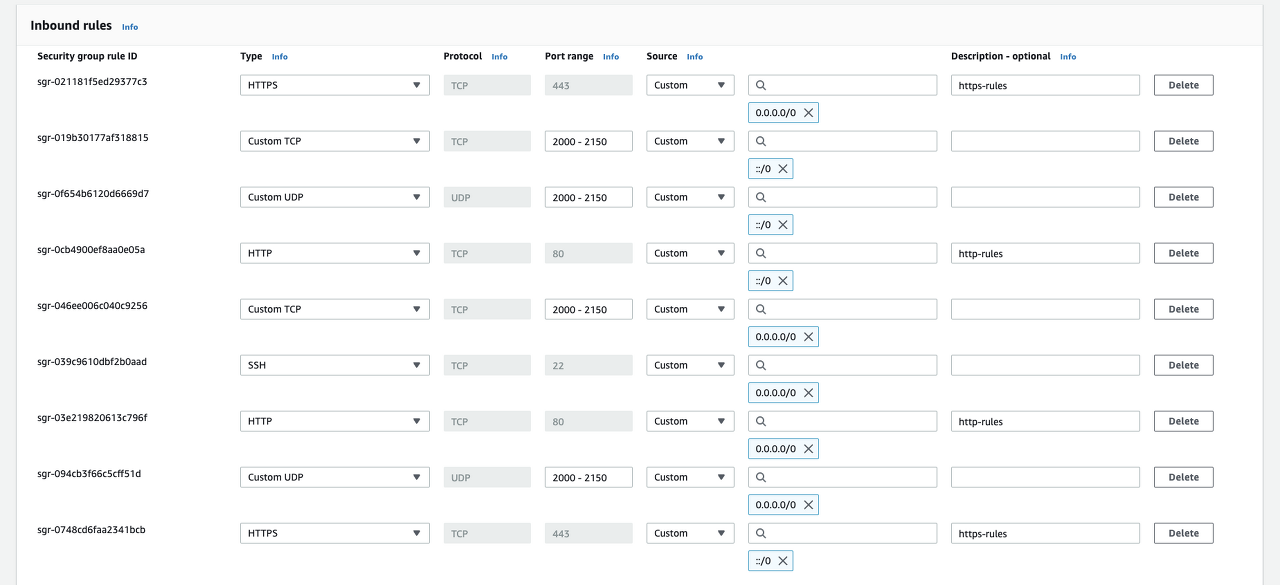Remove ::/0 tag on sgr-019b30177af318815 rule
1280x585 pixels.
point(783,169)
